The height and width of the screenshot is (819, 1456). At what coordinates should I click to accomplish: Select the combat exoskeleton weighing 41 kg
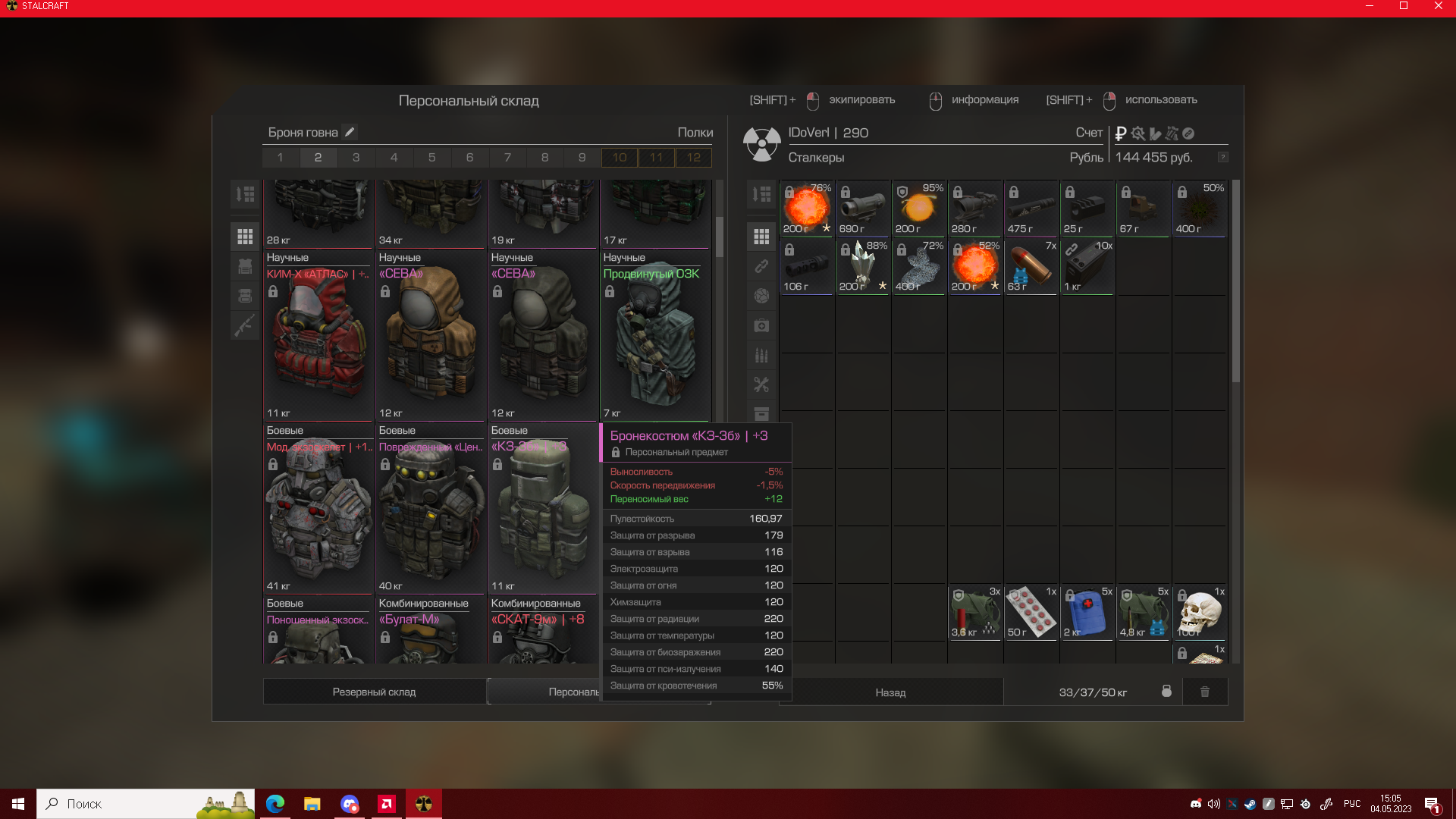coord(318,508)
